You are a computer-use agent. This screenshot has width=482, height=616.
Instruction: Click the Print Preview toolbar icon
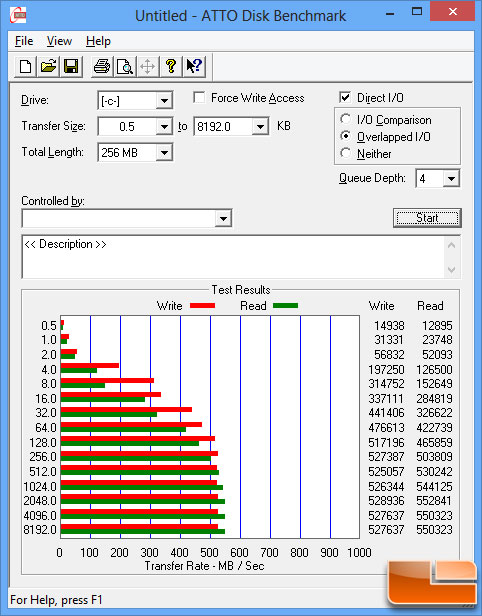tap(125, 66)
